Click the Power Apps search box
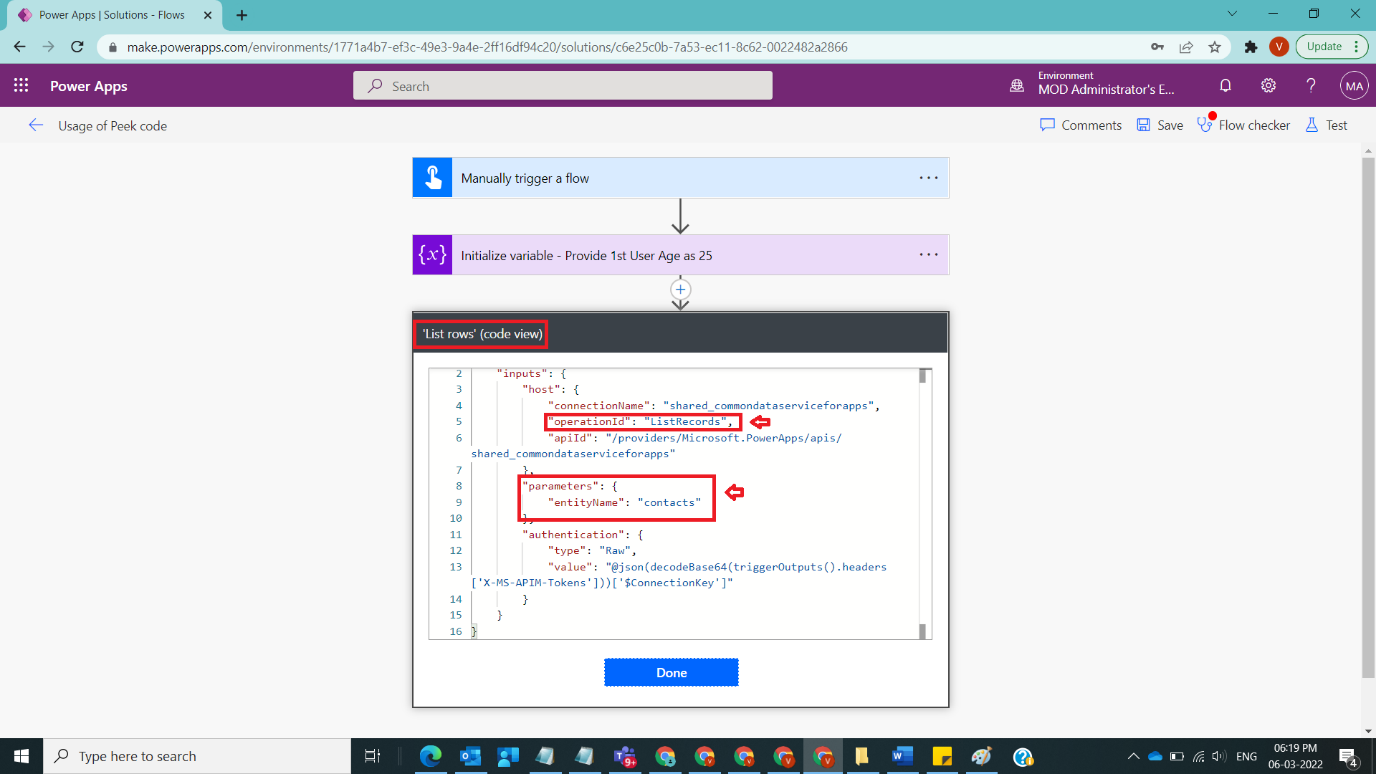The height and width of the screenshot is (774, 1376). pyautogui.click(x=562, y=85)
